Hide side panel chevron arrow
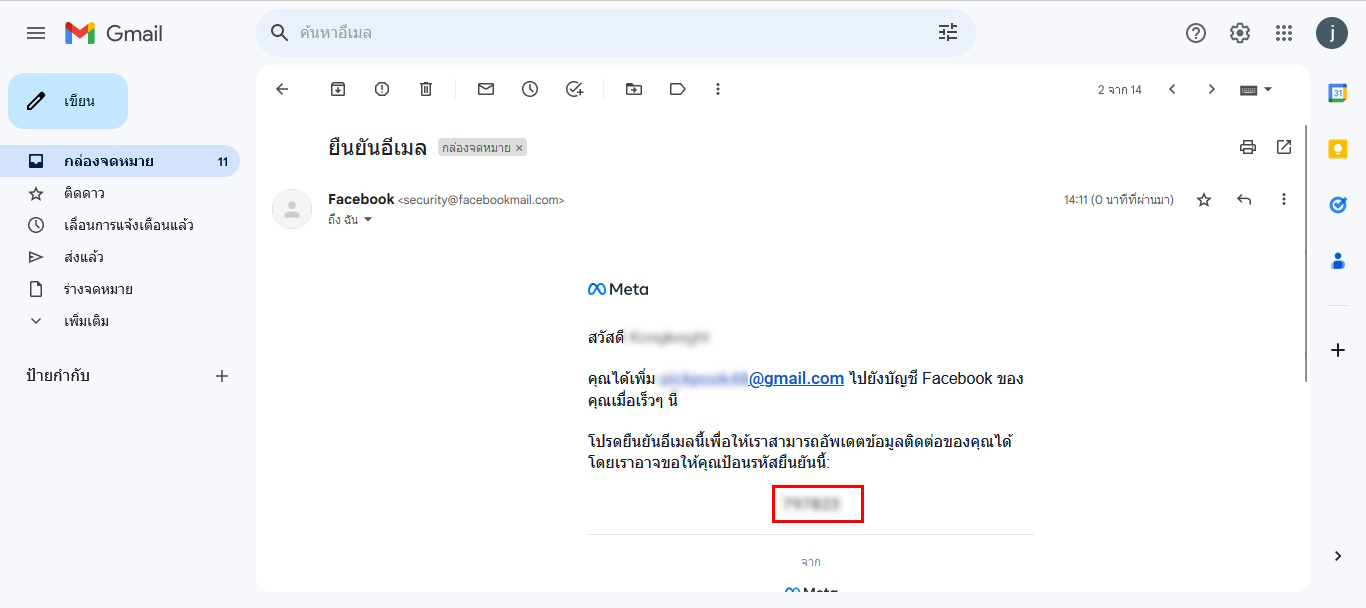 click(1338, 556)
